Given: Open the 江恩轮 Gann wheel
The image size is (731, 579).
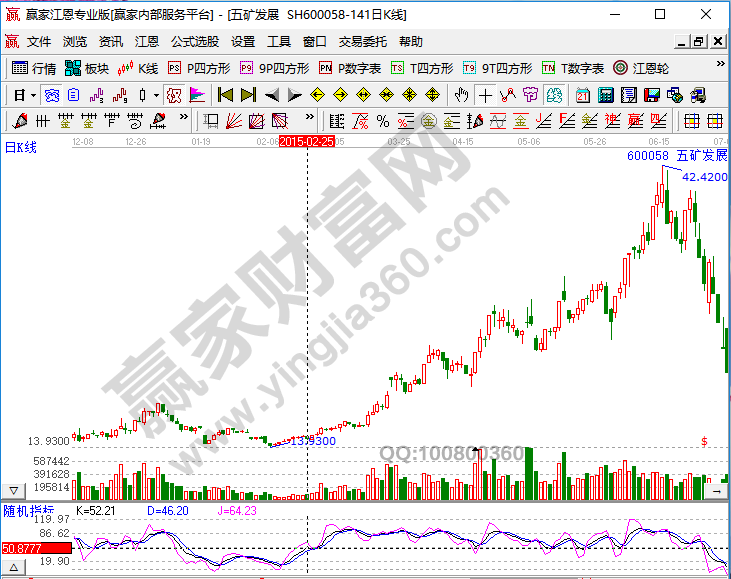Looking at the screenshot, I should [x=641, y=69].
